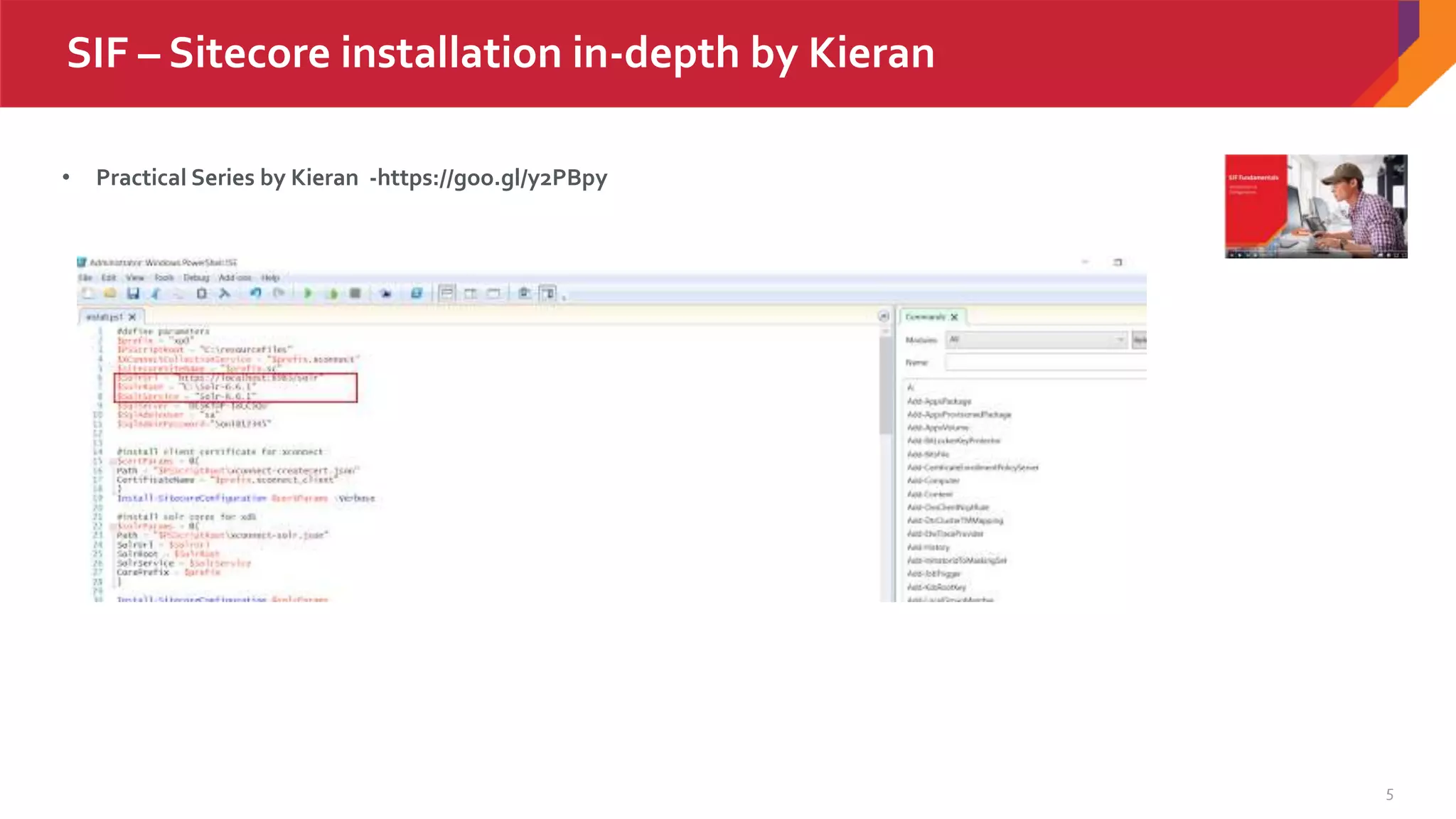Select Add-DnsClientNrptRule in command list
The width and height of the screenshot is (1456, 819).
(x=948, y=508)
